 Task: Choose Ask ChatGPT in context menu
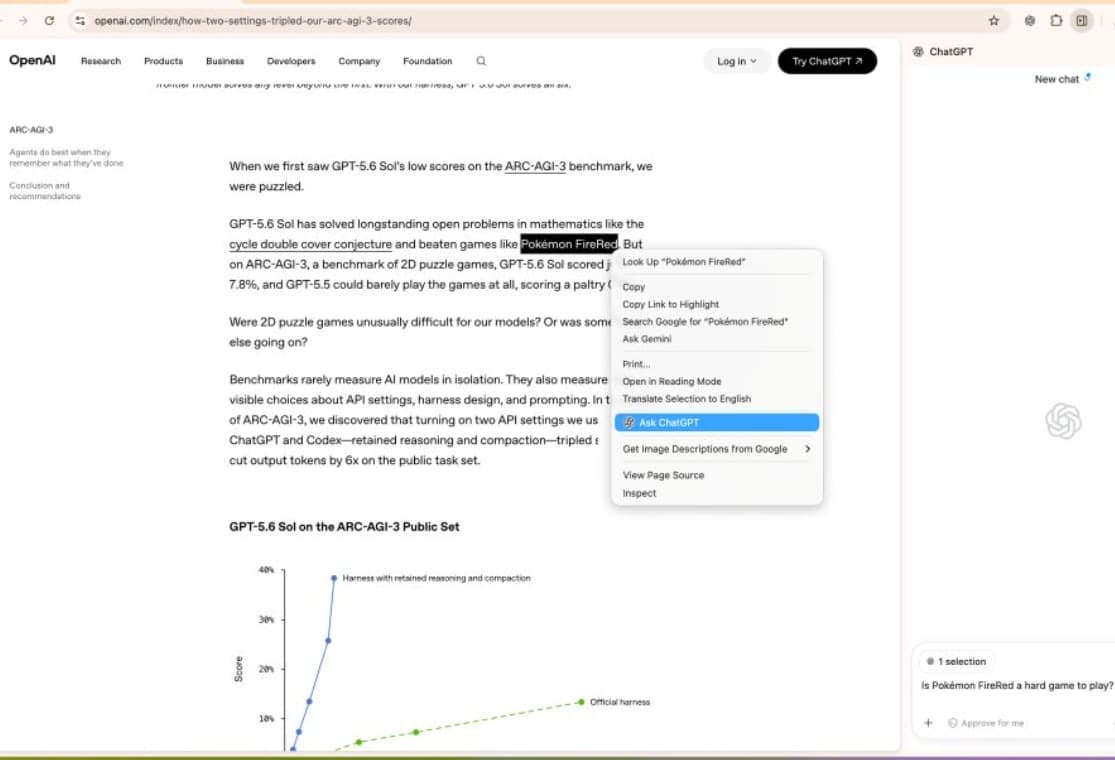tap(717, 422)
